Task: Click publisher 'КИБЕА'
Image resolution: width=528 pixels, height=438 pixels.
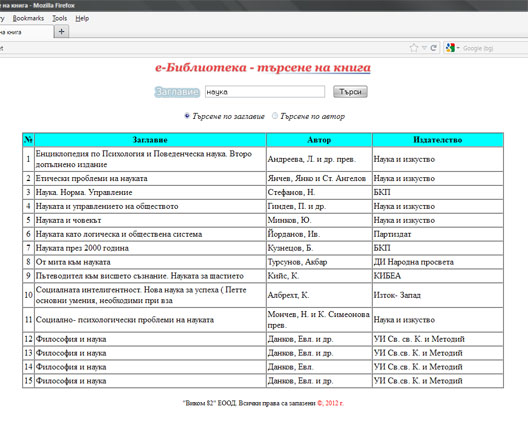Action: (x=387, y=276)
